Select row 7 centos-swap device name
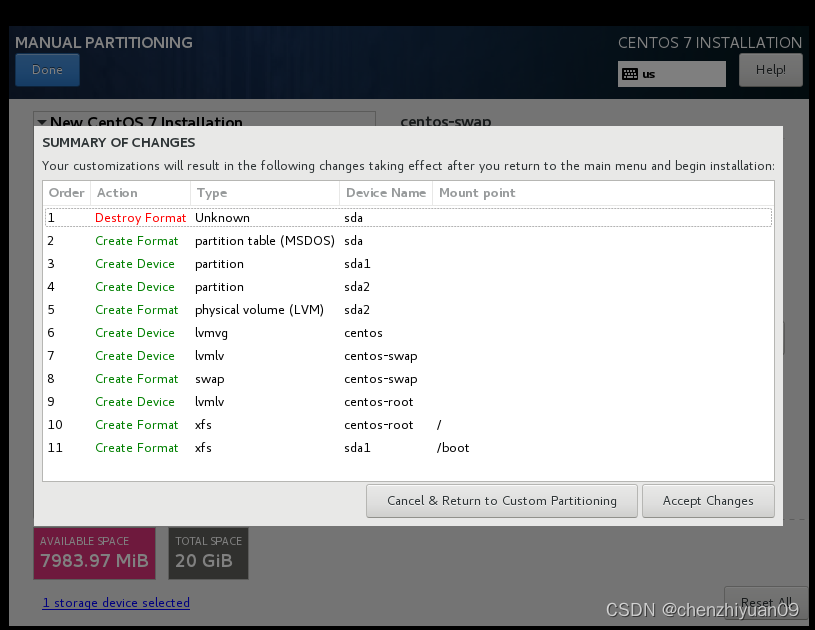Viewport: 815px width, 630px height. pos(380,356)
